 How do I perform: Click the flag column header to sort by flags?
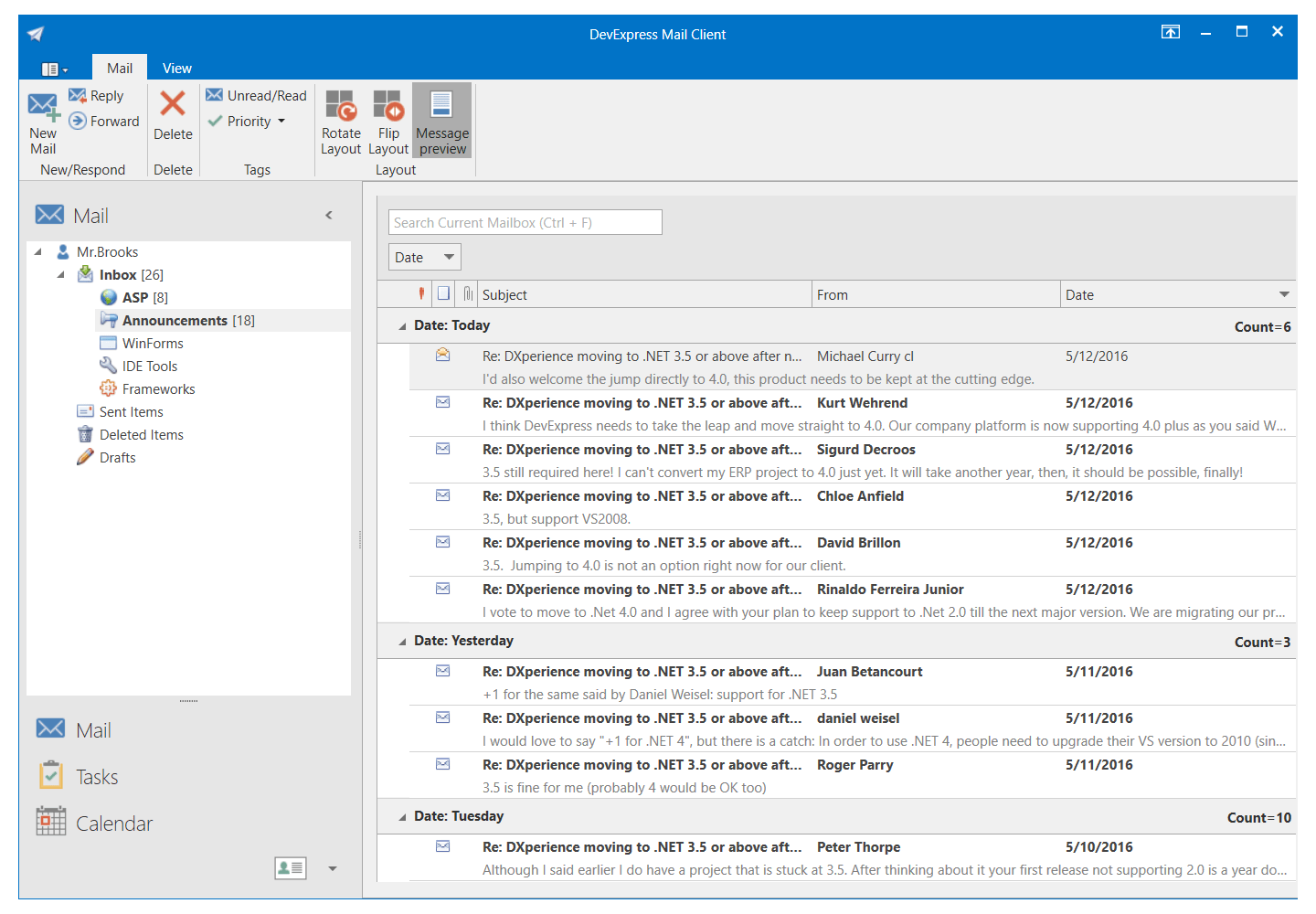[419, 293]
